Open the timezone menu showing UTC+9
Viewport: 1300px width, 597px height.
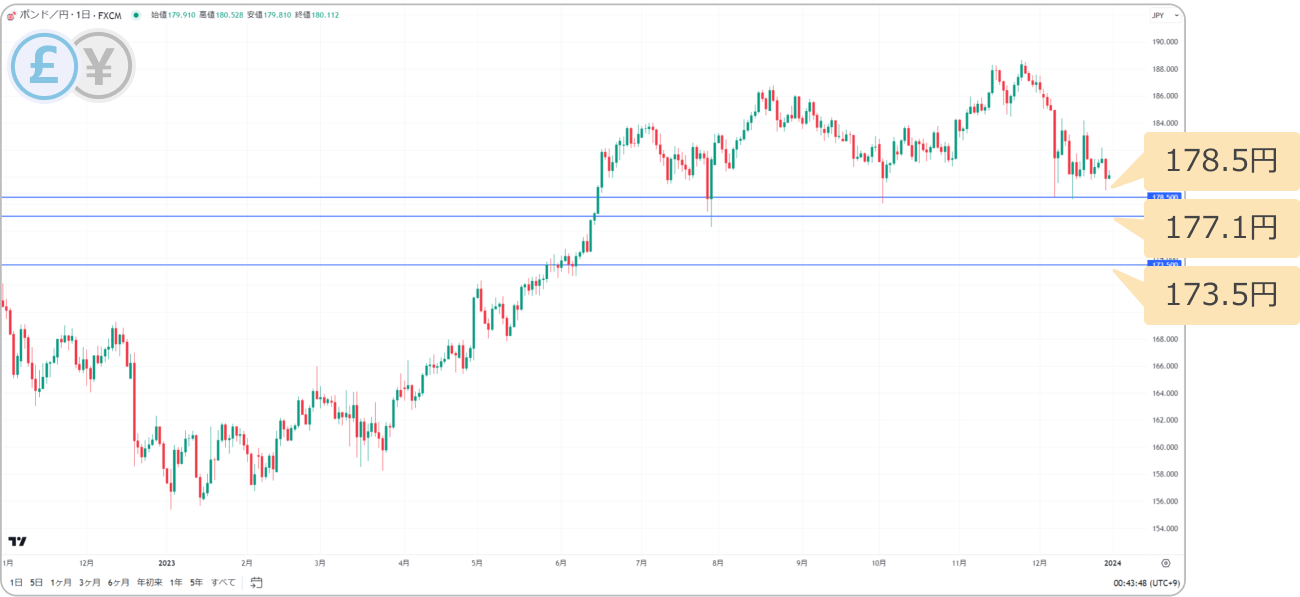[1146, 582]
